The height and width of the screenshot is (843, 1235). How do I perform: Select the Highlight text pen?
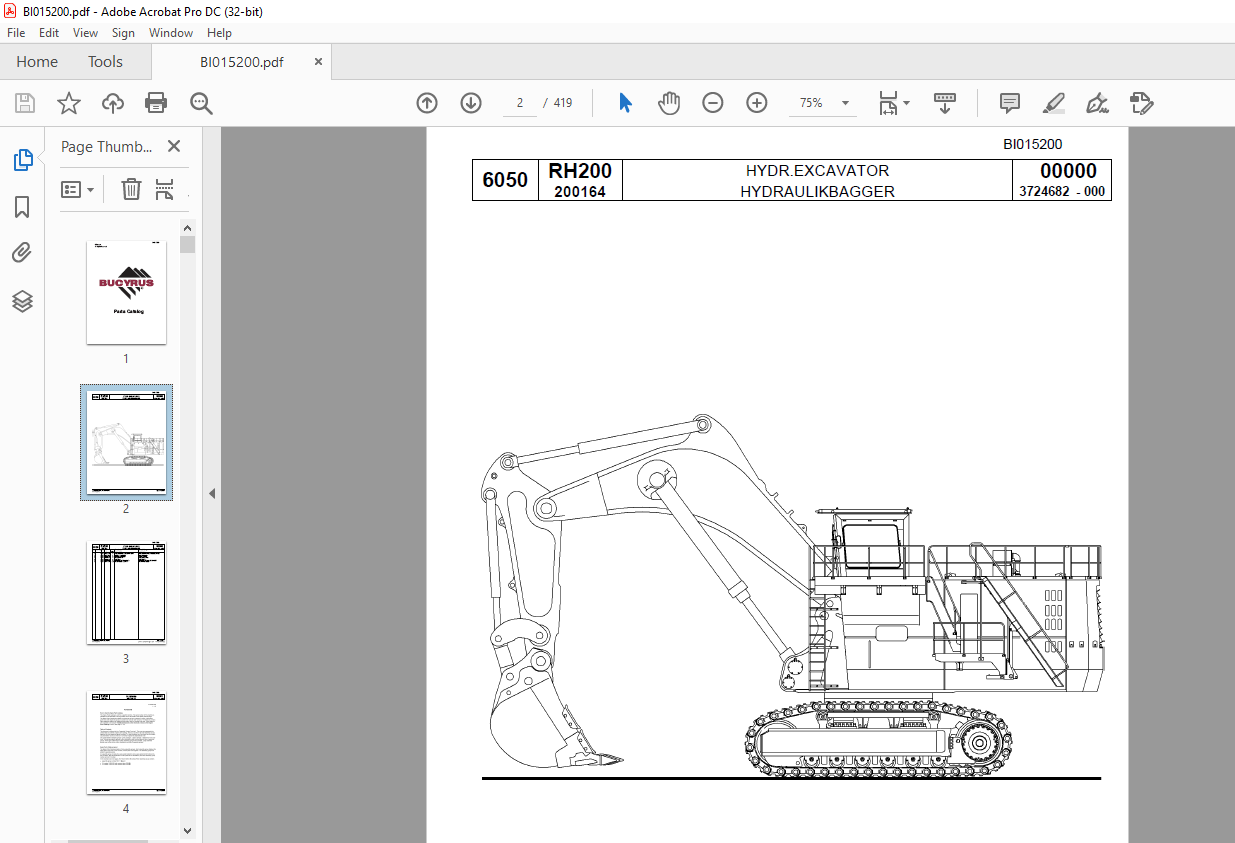[x=1053, y=103]
